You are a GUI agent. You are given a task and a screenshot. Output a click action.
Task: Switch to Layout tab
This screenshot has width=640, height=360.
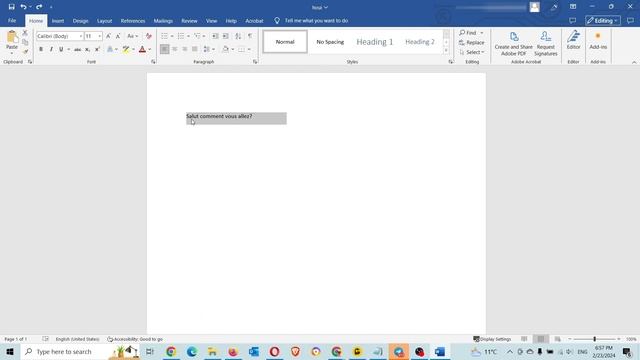[x=104, y=21]
